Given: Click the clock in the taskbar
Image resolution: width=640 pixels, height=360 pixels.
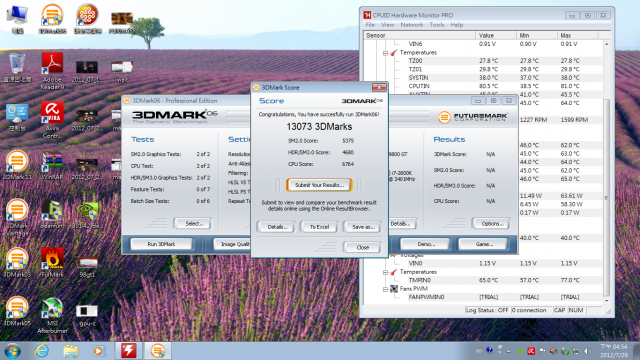Looking at the screenshot, I should pos(614,351).
